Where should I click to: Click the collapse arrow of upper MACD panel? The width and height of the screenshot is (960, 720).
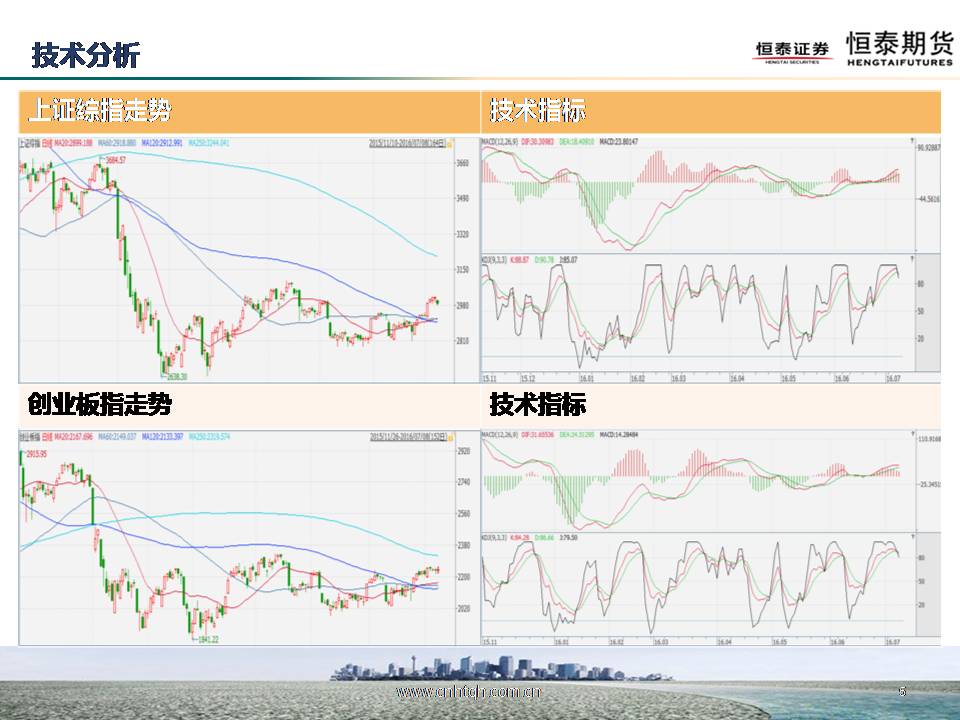(912, 141)
